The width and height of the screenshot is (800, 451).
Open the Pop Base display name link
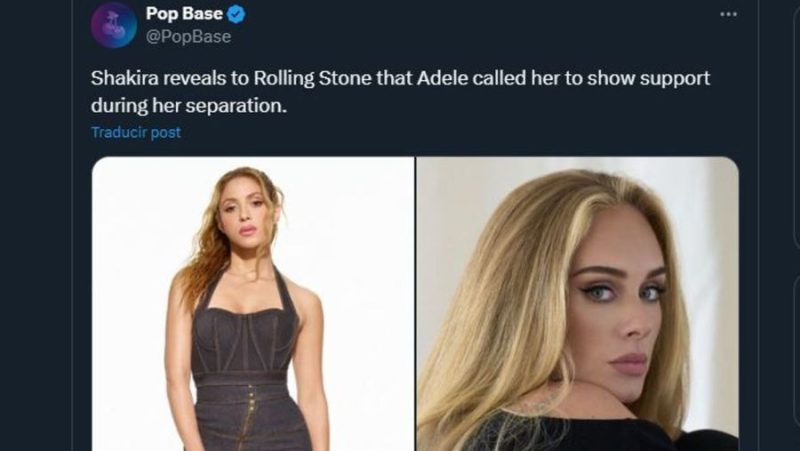[x=184, y=14]
